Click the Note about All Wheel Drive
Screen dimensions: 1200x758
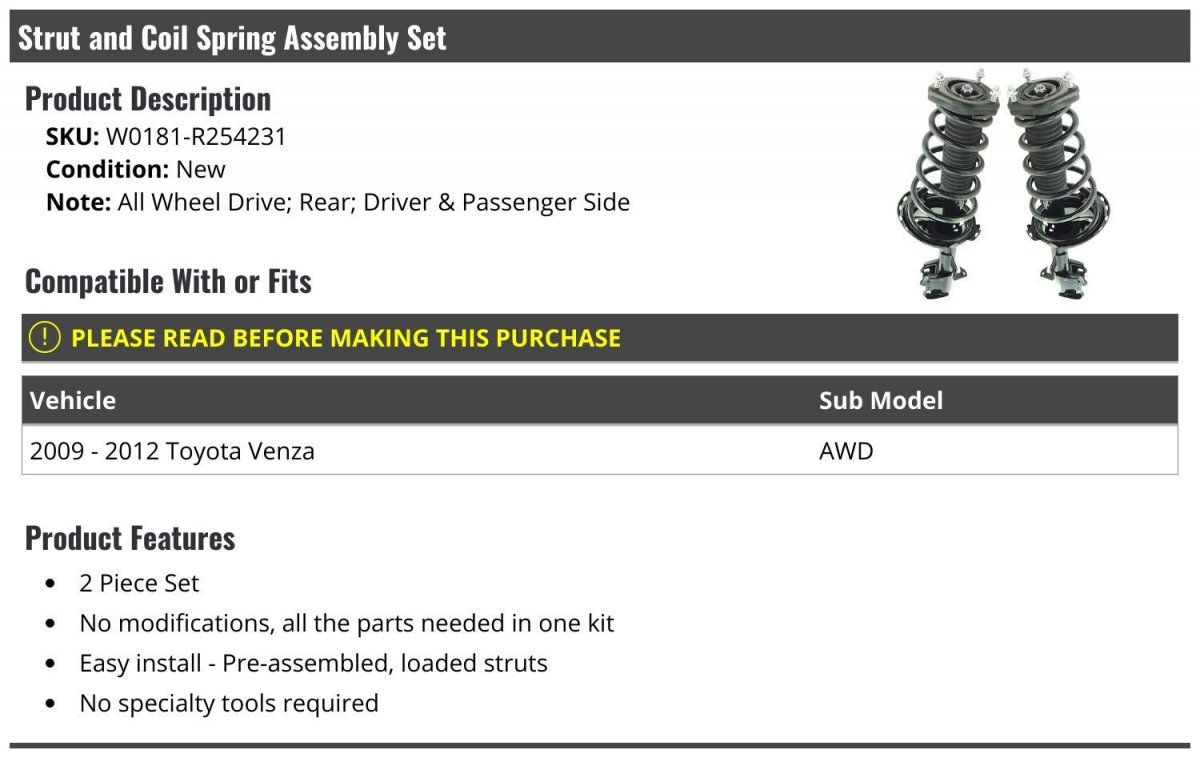coord(338,202)
